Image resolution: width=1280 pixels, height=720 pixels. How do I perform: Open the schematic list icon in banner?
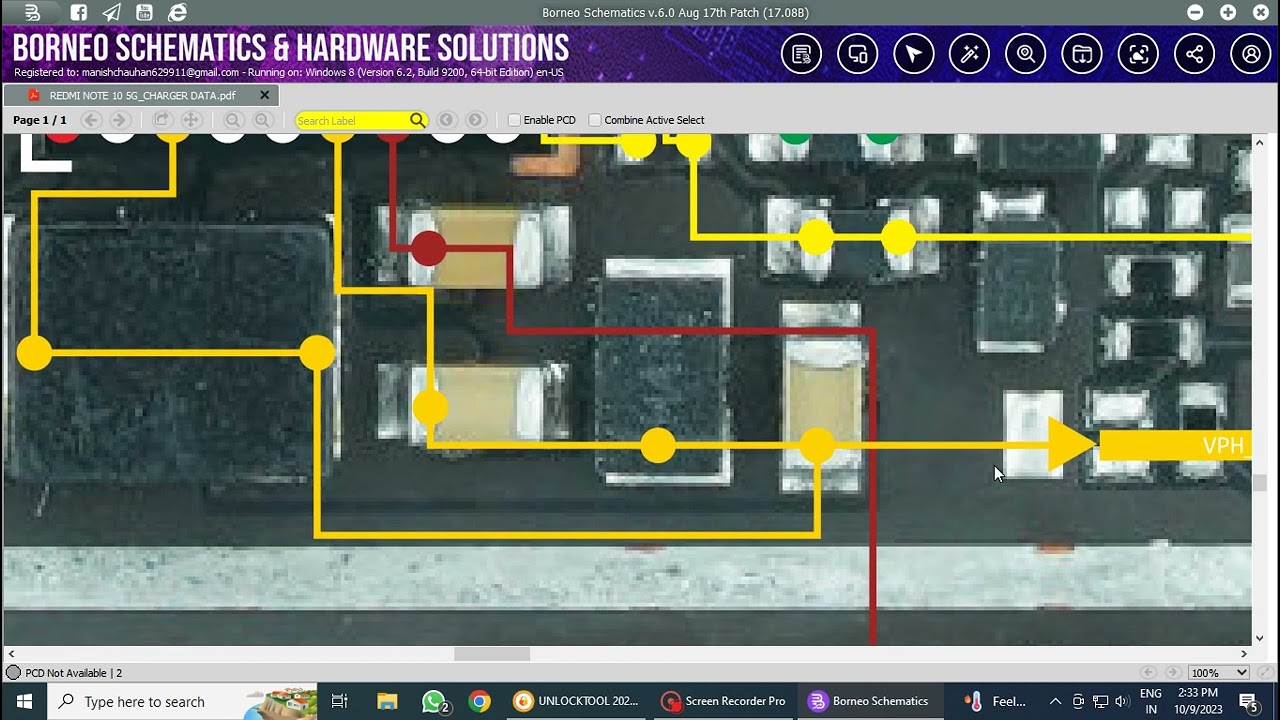pos(801,54)
